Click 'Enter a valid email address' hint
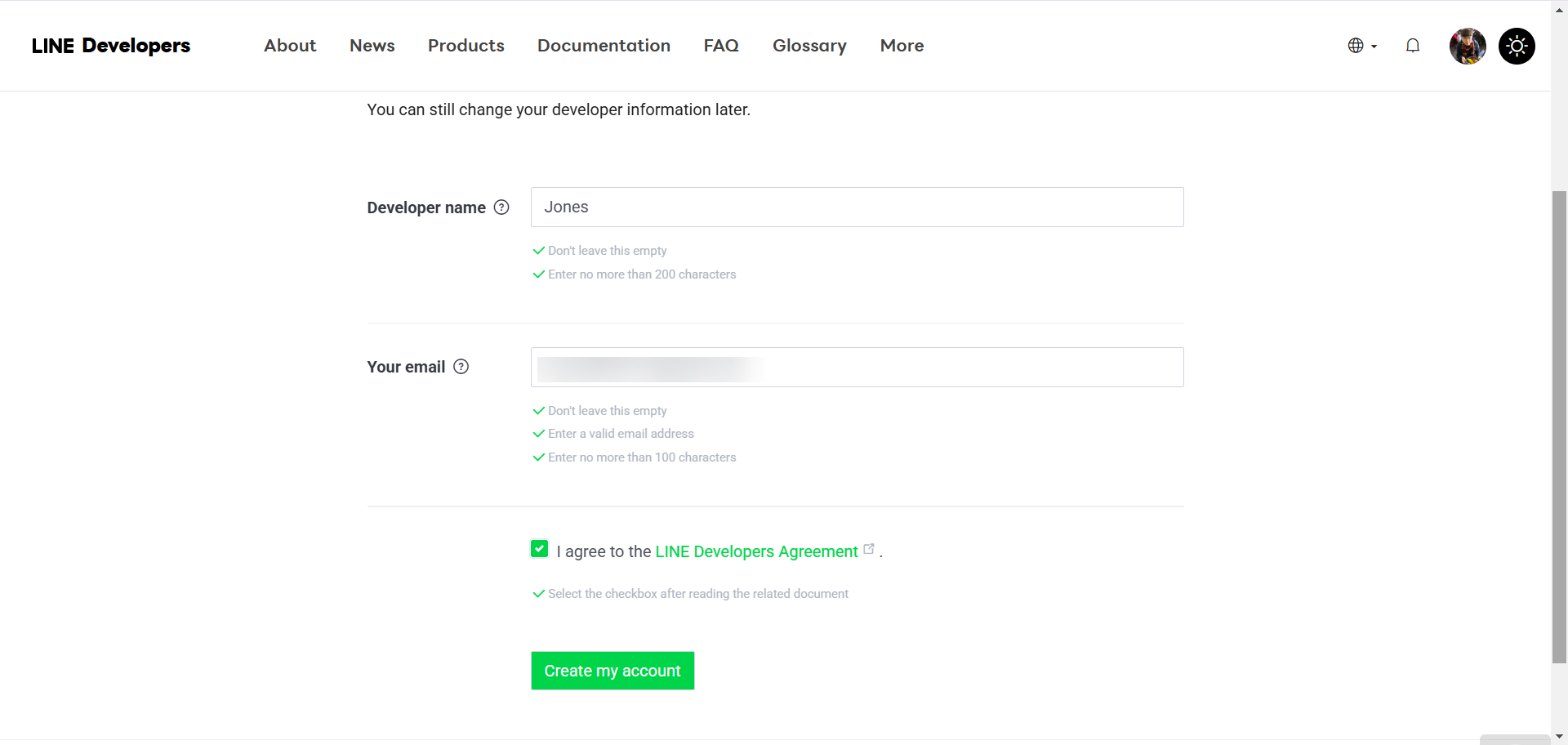The width and height of the screenshot is (1568, 745). (621, 434)
